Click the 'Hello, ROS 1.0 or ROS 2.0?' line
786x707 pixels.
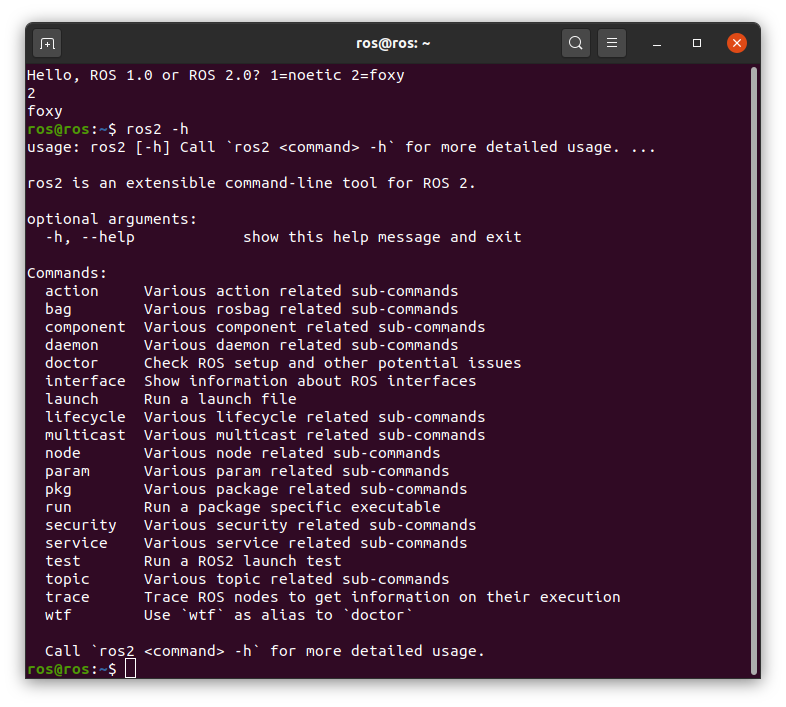click(x=216, y=75)
